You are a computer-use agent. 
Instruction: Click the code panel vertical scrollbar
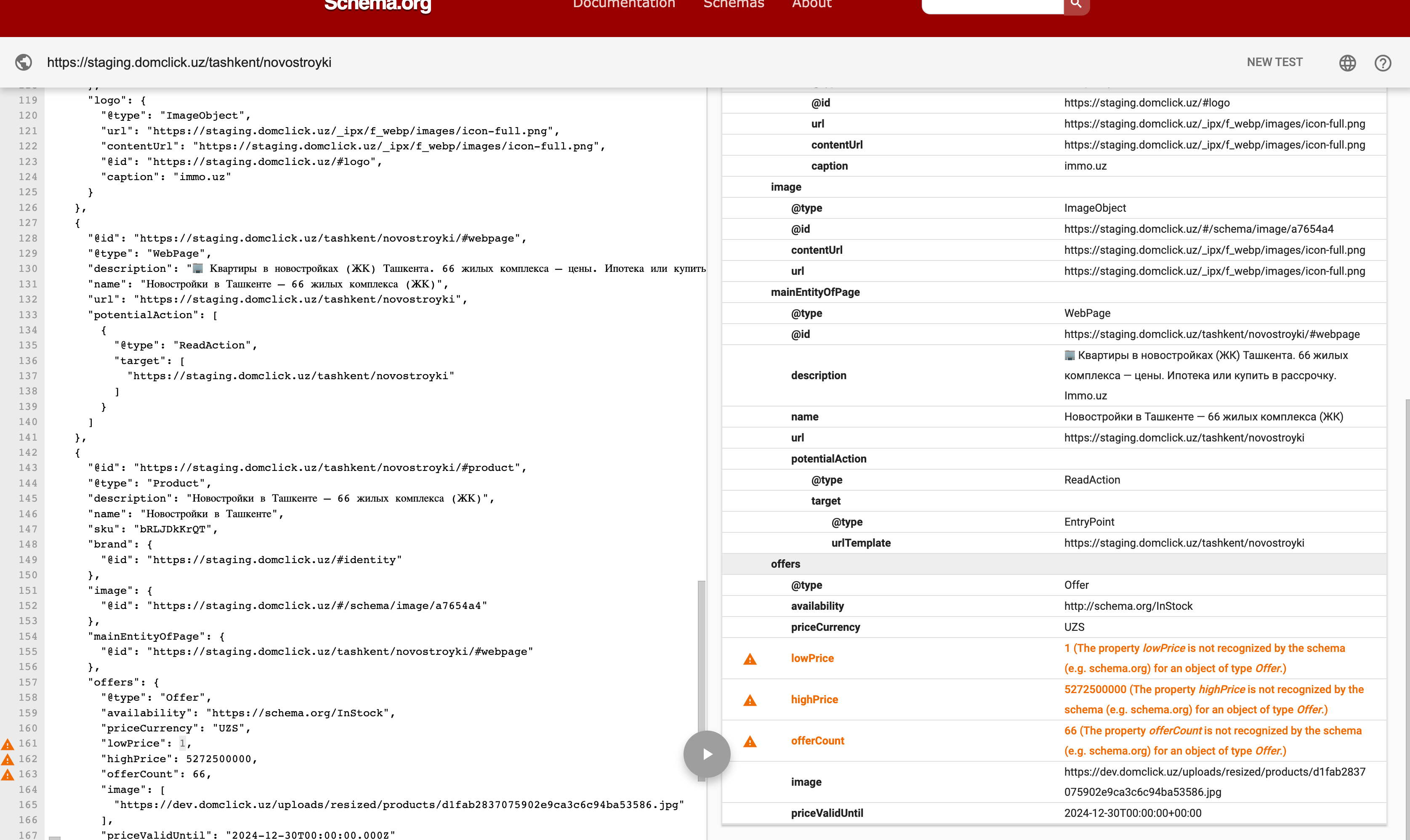point(701,651)
